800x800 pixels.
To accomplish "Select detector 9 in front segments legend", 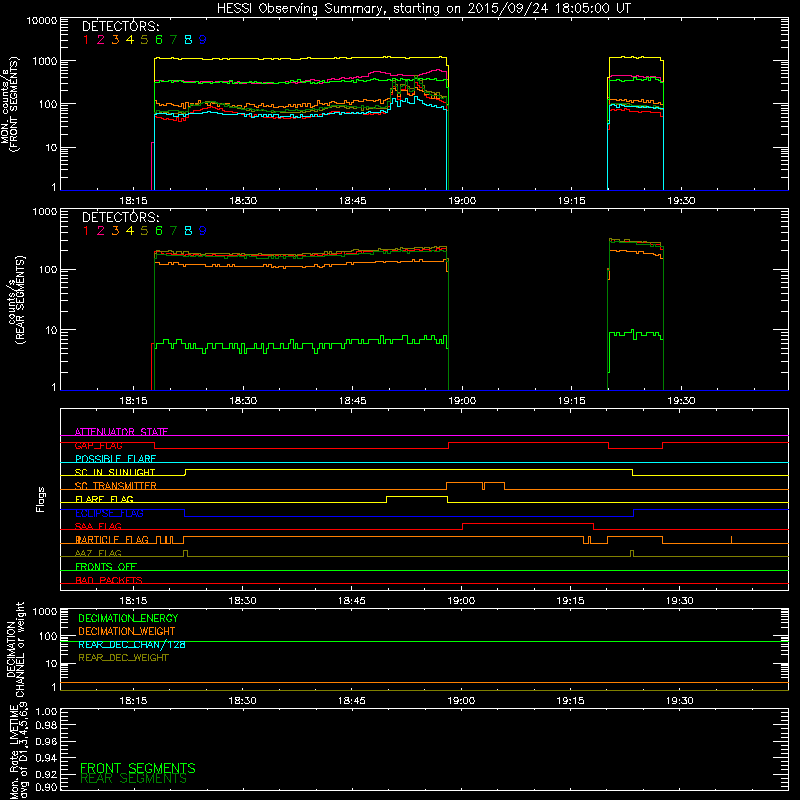I will click(x=203, y=40).
